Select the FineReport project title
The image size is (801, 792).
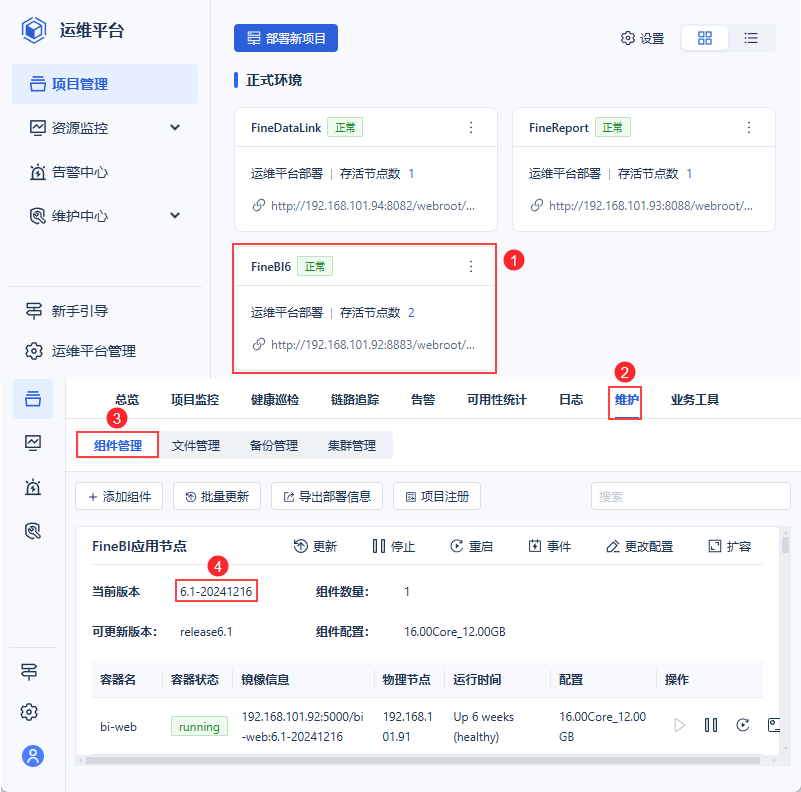(x=558, y=128)
